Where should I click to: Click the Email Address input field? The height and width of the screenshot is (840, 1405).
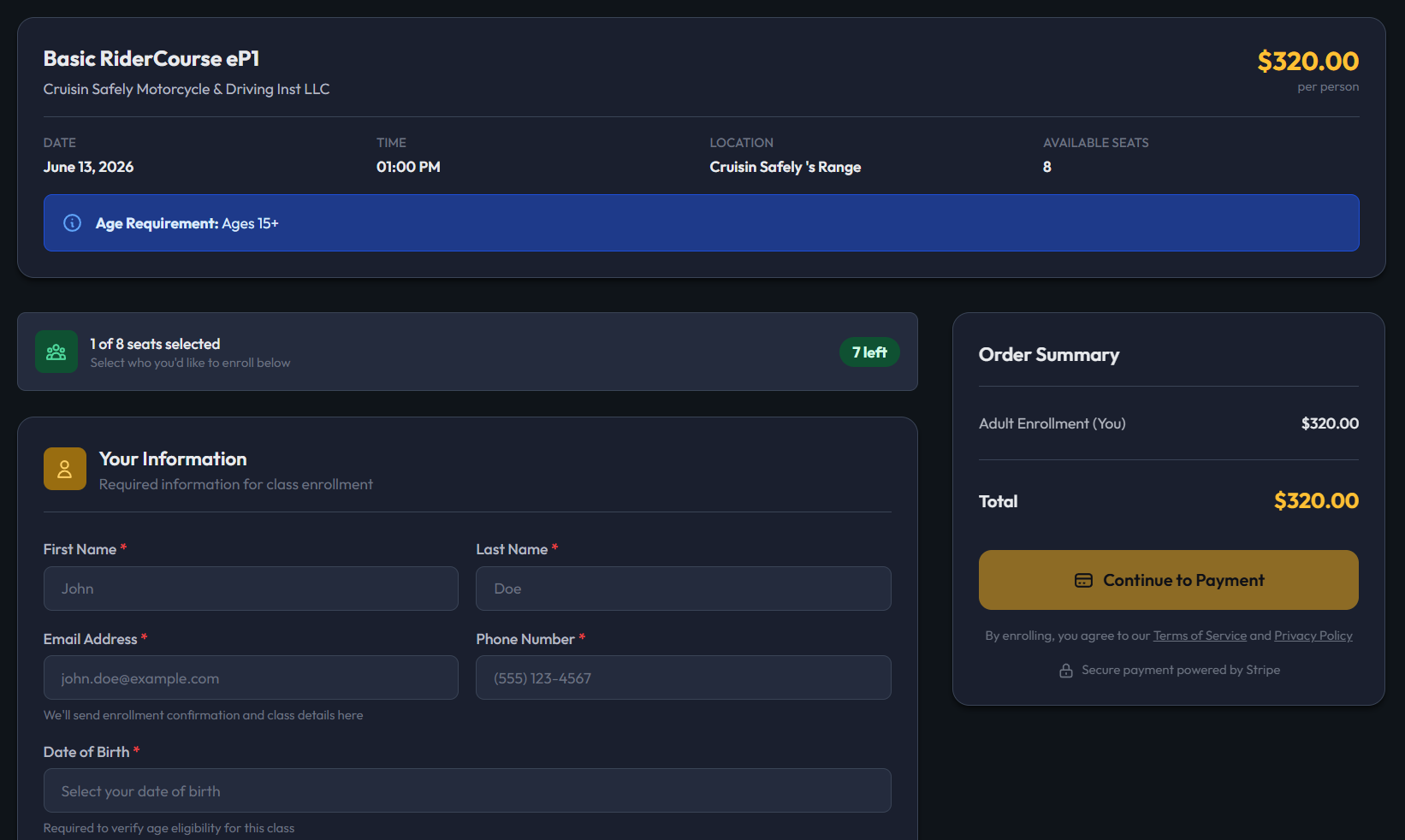(x=251, y=677)
